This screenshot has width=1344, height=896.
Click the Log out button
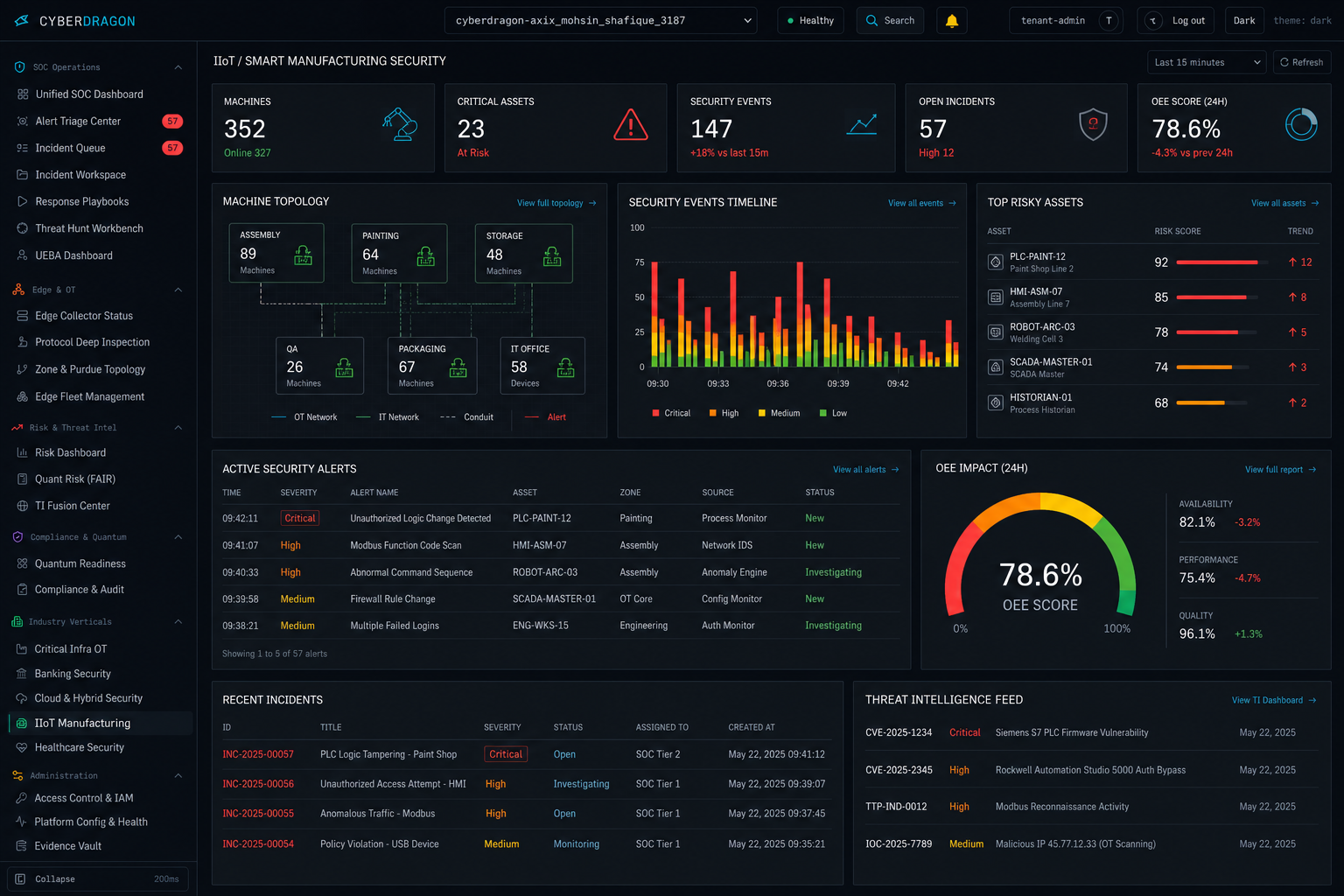[1175, 20]
